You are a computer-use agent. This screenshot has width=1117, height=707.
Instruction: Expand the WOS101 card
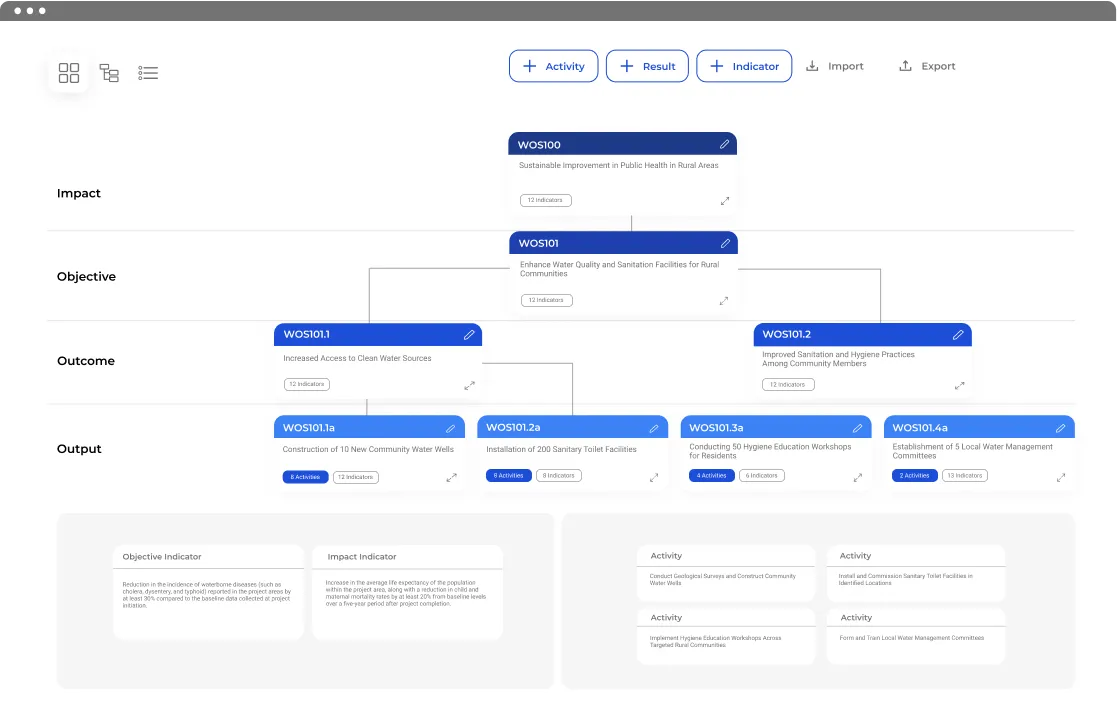[x=724, y=301]
